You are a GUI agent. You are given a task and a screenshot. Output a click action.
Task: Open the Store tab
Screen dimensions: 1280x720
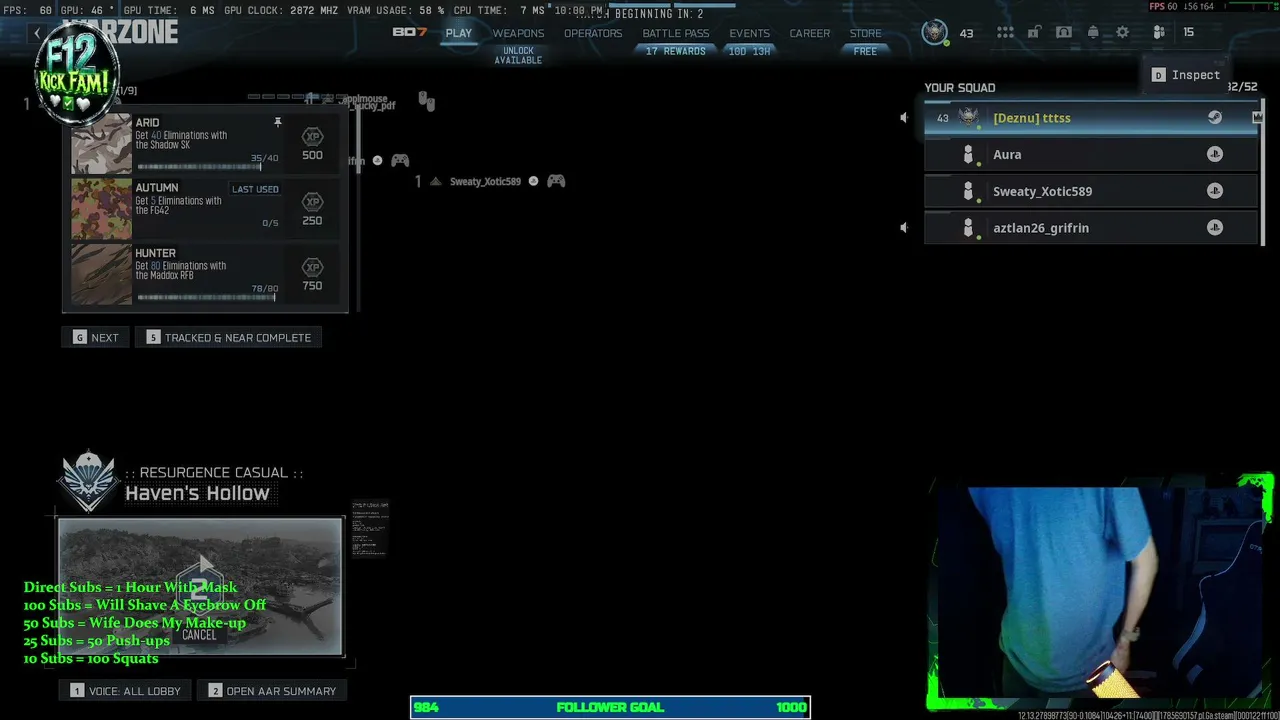tap(866, 33)
